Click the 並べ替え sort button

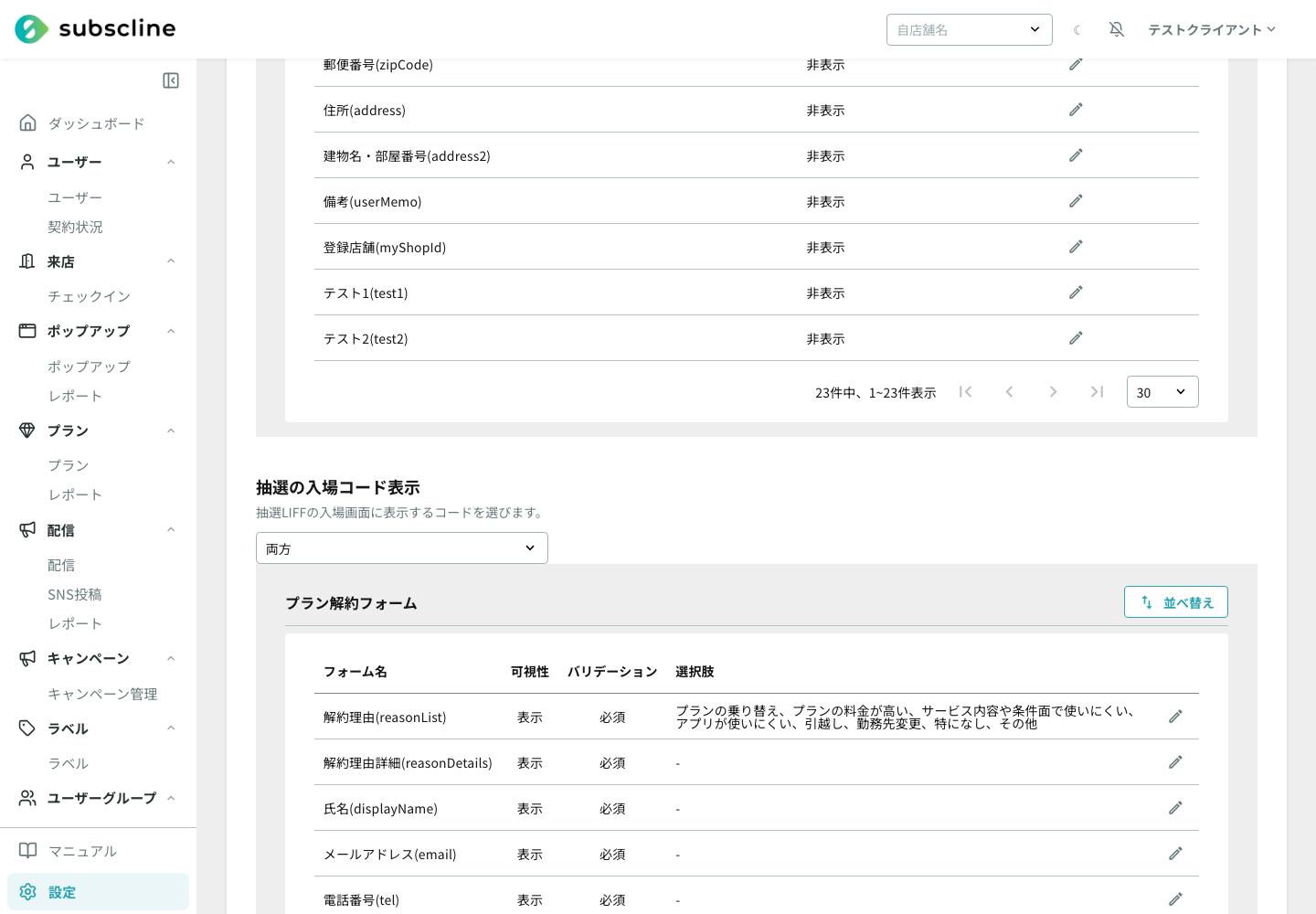coord(1176,602)
